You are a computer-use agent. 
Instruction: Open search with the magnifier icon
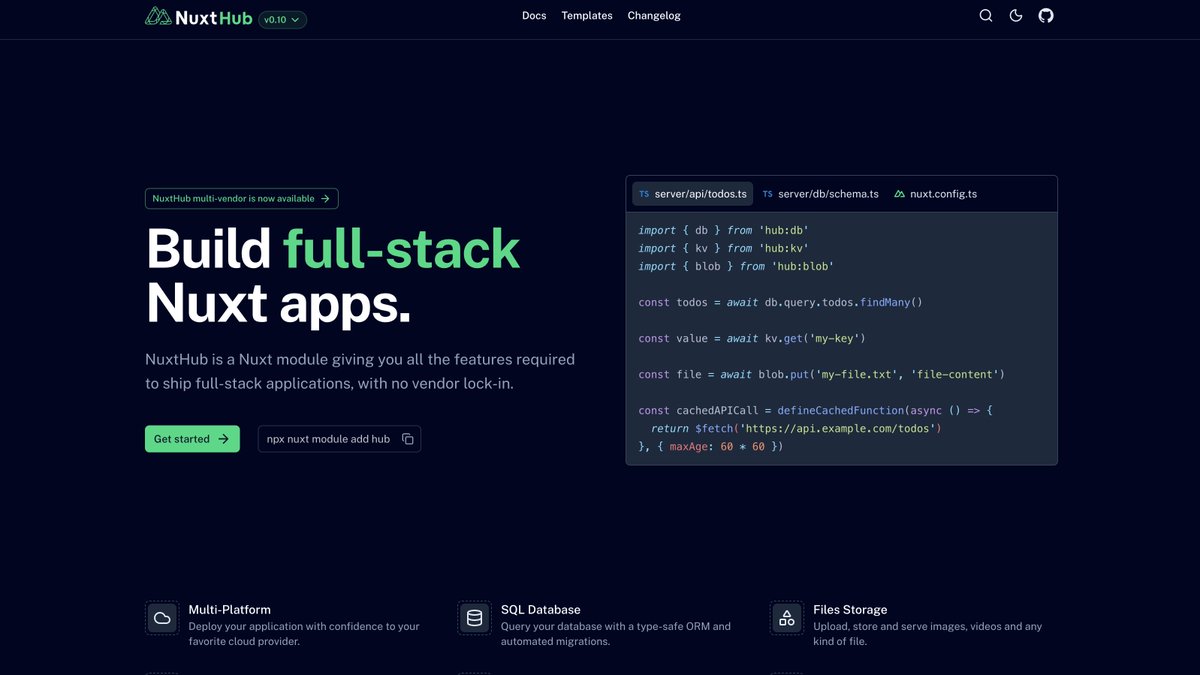[x=986, y=16]
